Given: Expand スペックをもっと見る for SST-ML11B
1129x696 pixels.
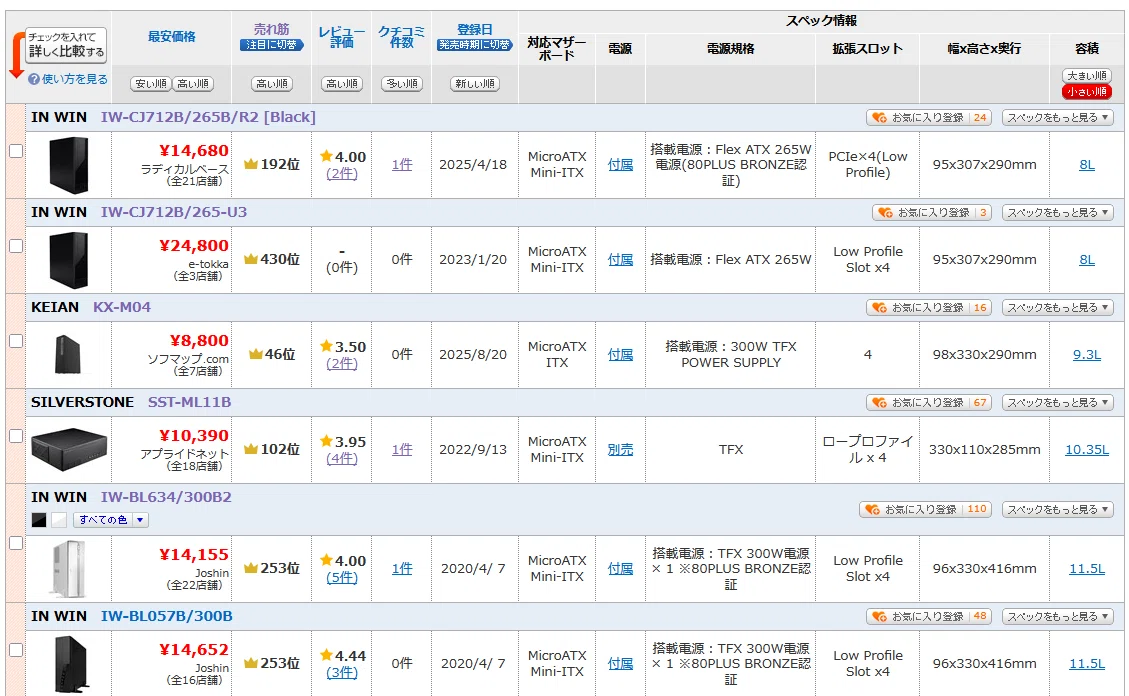Looking at the screenshot, I should [x=1058, y=402].
